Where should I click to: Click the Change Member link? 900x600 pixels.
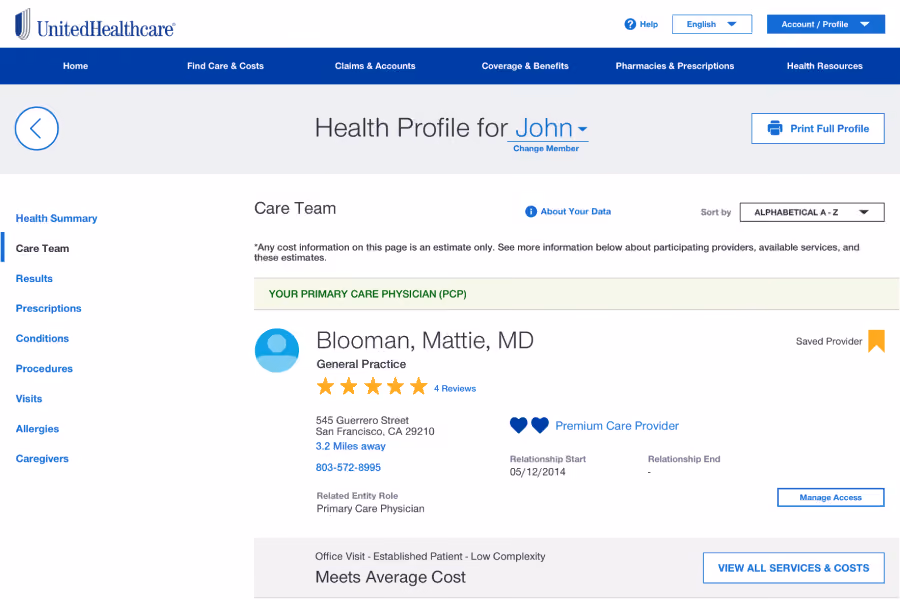pyautogui.click(x=546, y=148)
